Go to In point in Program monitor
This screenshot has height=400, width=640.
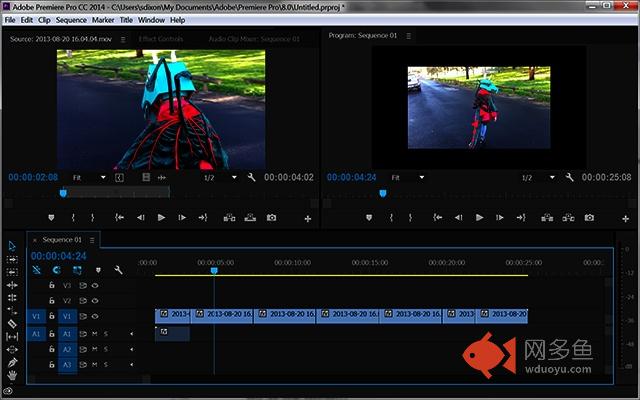click(x=438, y=218)
